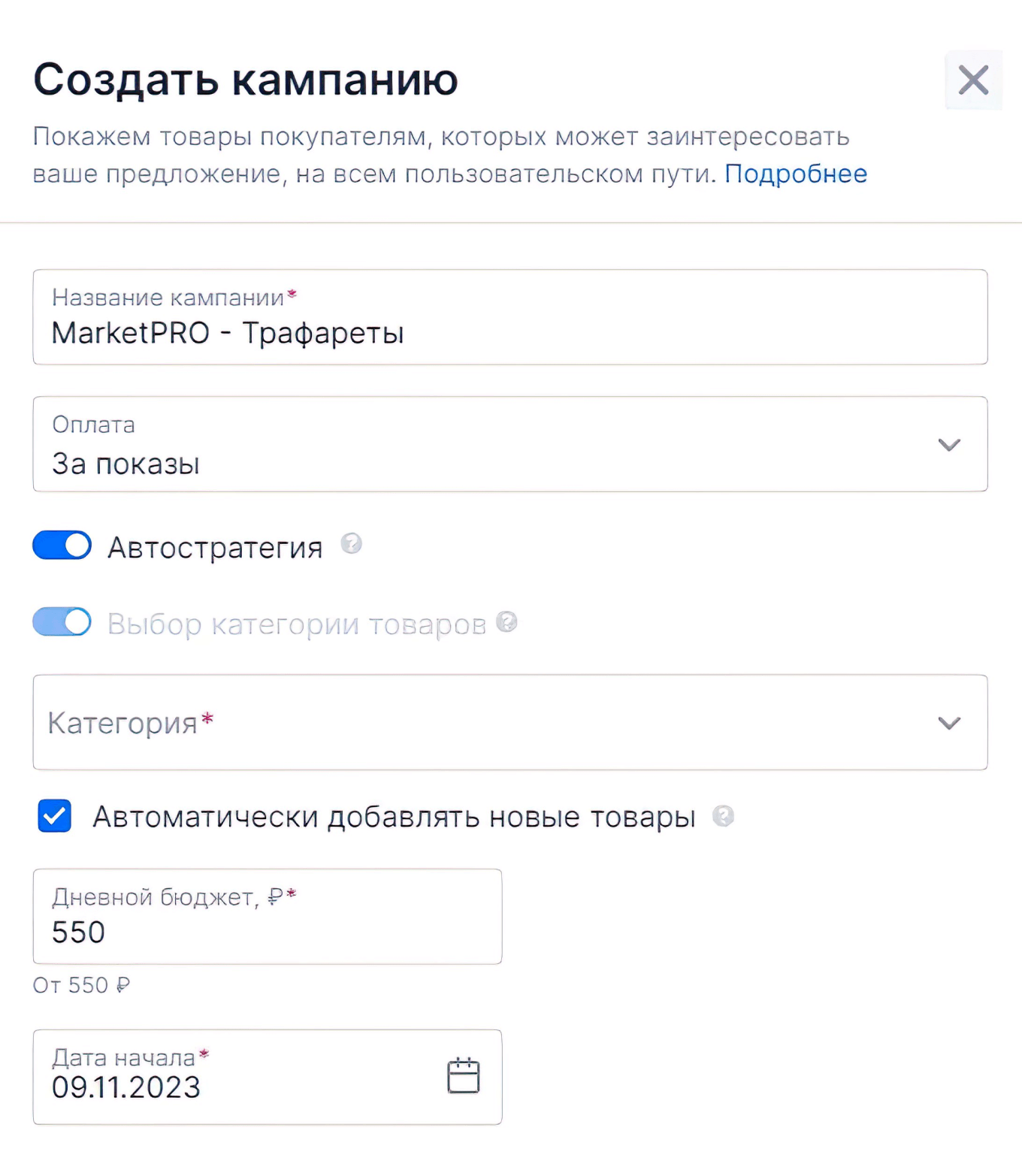Screen dimensions: 1022x1176
Task: Open the calendar icon in Дата начала
Action: [463, 1076]
